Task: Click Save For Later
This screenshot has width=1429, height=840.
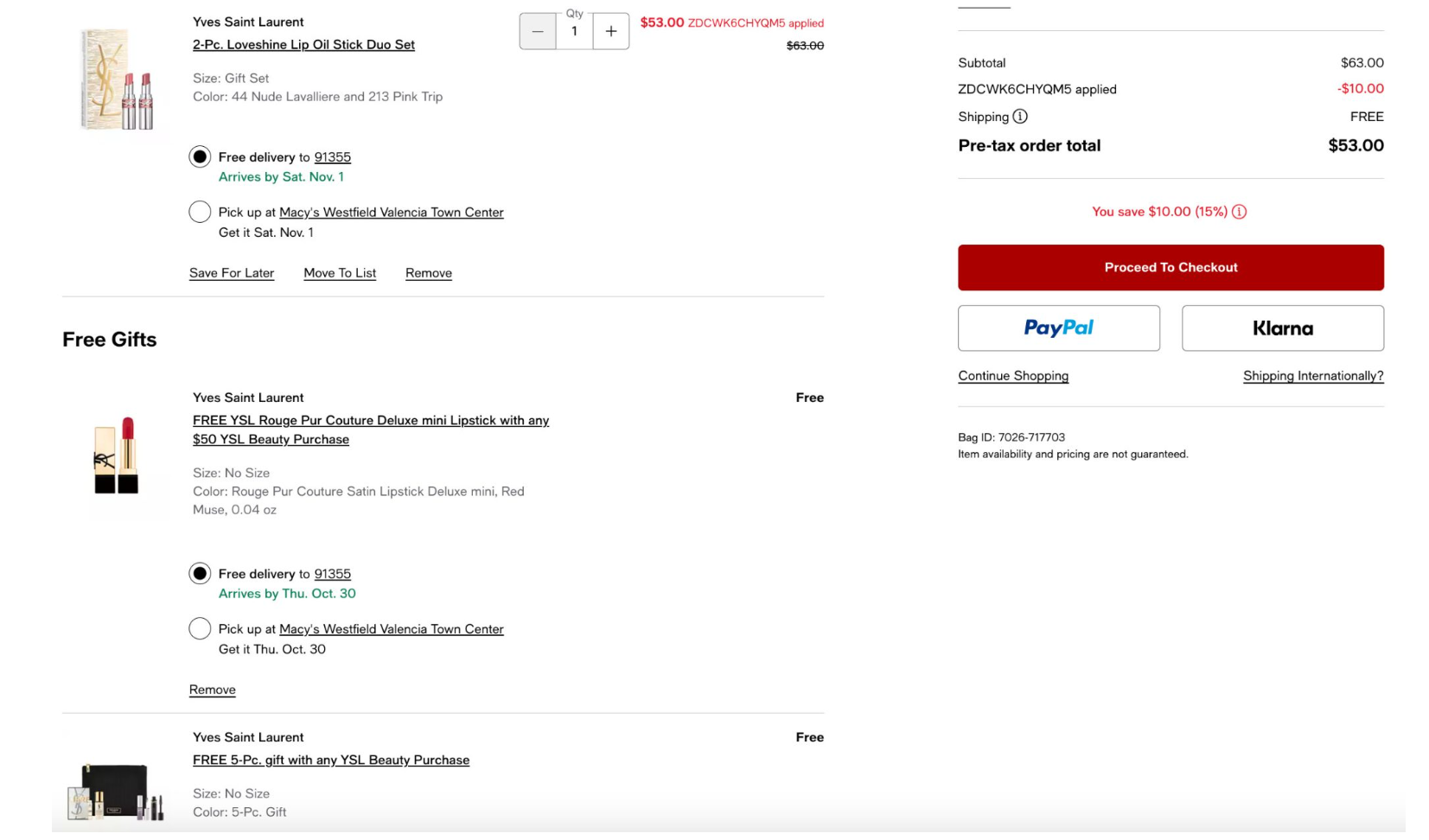Action: click(232, 273)
